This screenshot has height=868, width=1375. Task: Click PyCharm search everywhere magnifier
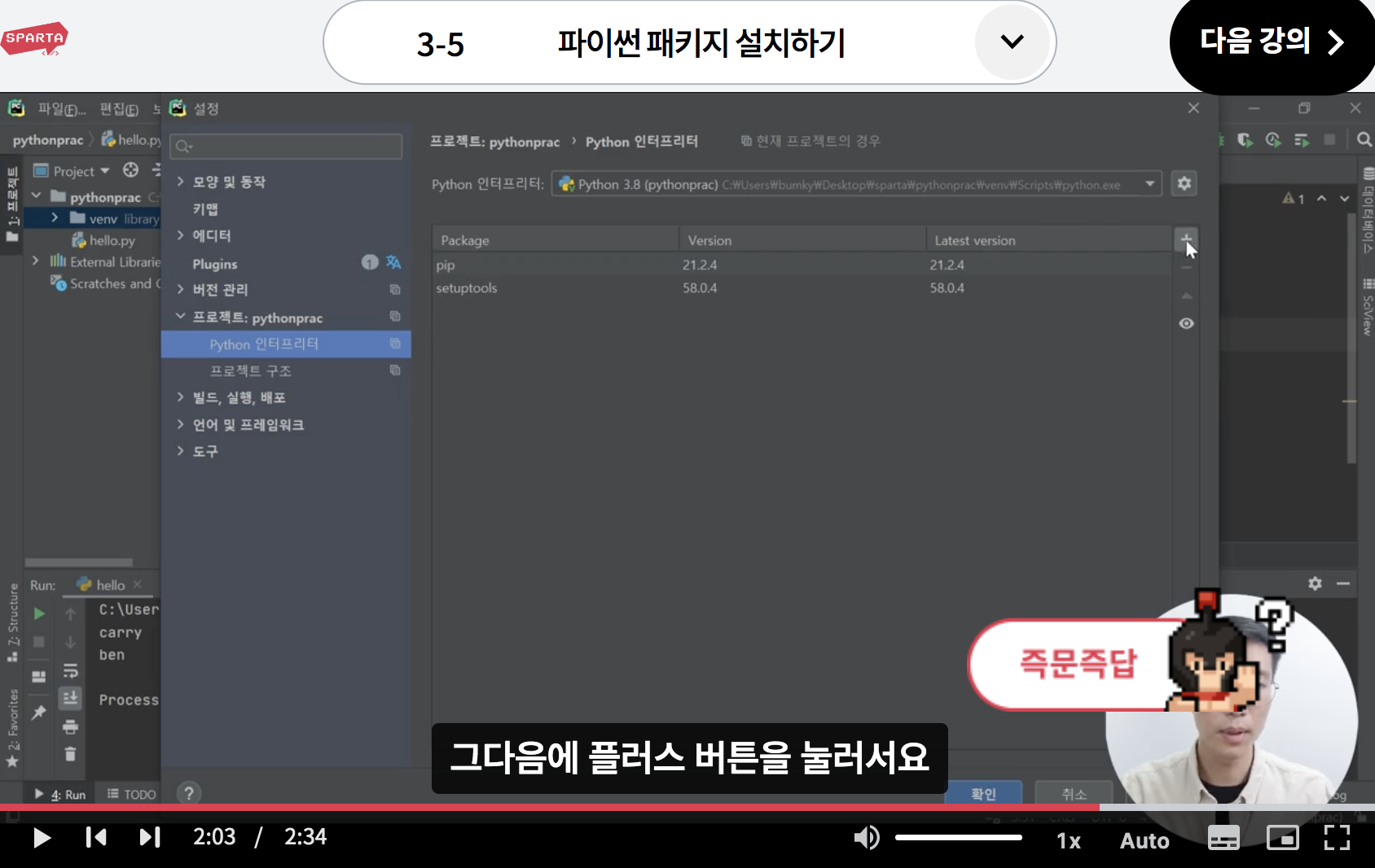1364,140
